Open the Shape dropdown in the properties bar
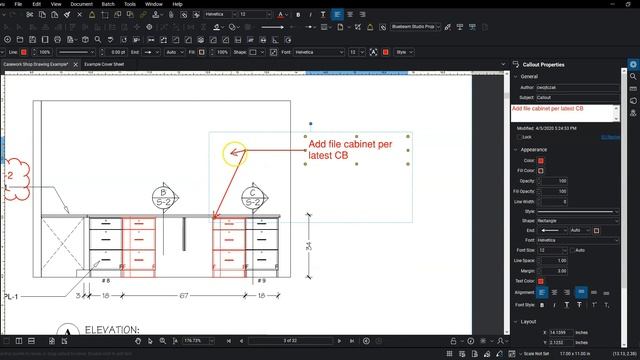 coord(257,52)
